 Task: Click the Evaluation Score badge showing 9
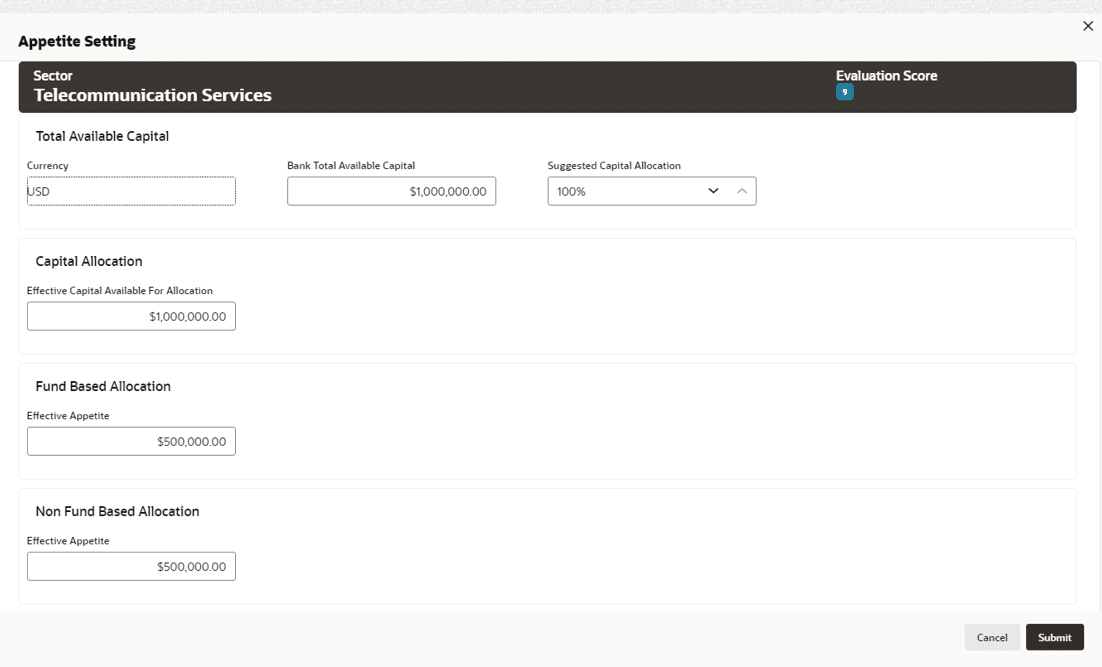pos(845,92)
